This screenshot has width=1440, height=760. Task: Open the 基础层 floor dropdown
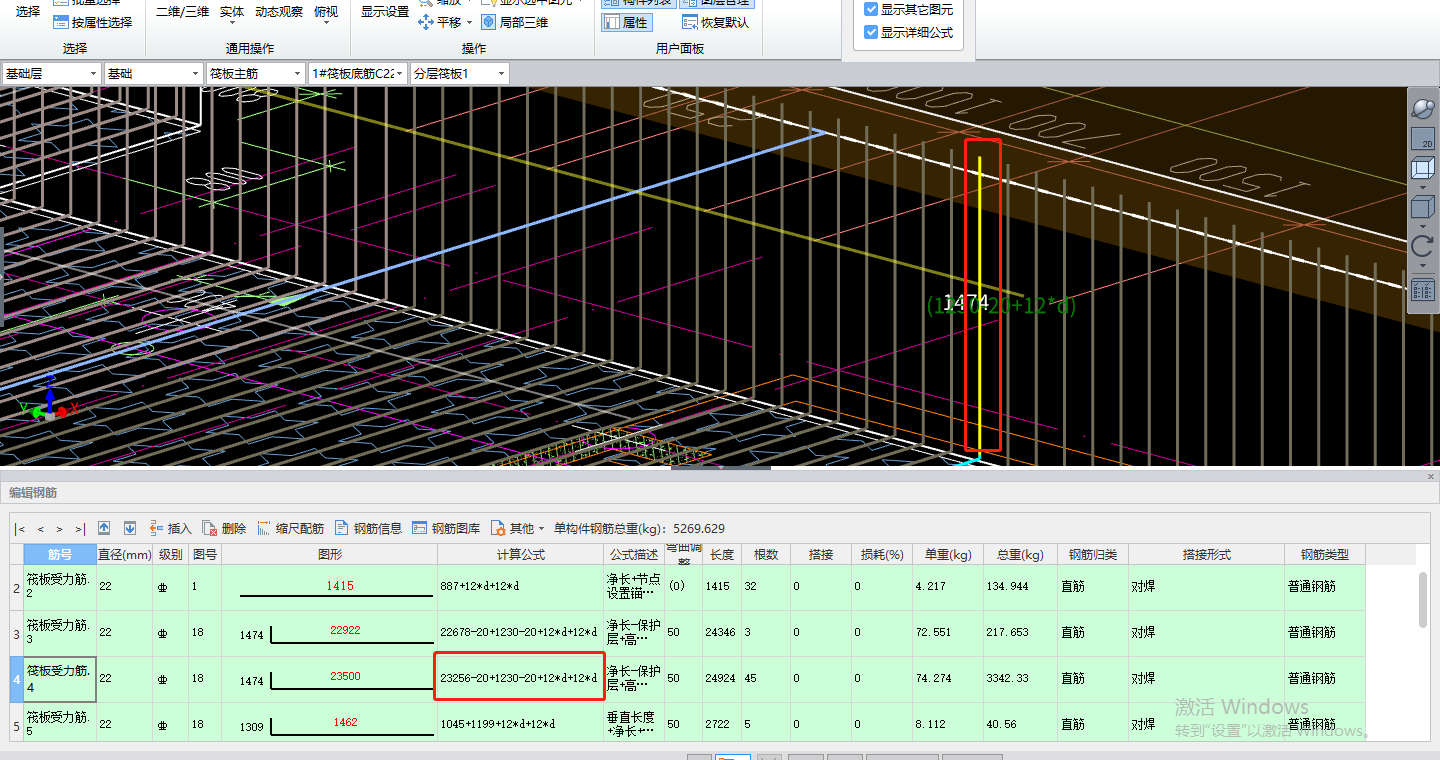[x=51, y=74]
